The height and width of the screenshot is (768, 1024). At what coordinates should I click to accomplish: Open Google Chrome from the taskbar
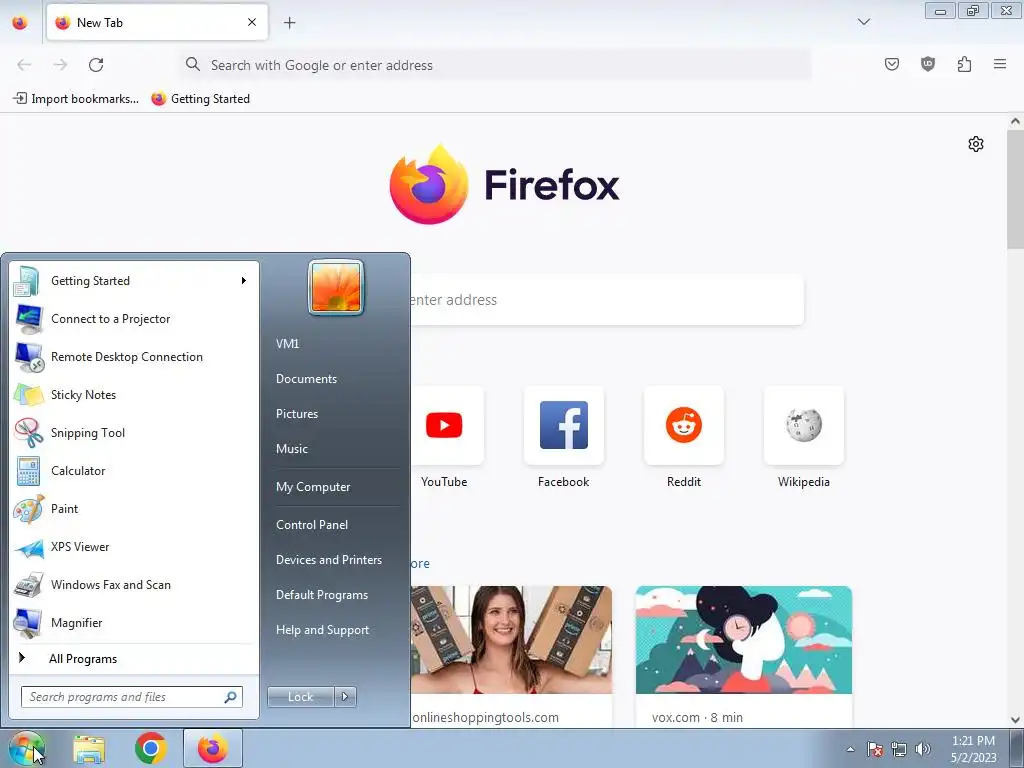[150, 748]
